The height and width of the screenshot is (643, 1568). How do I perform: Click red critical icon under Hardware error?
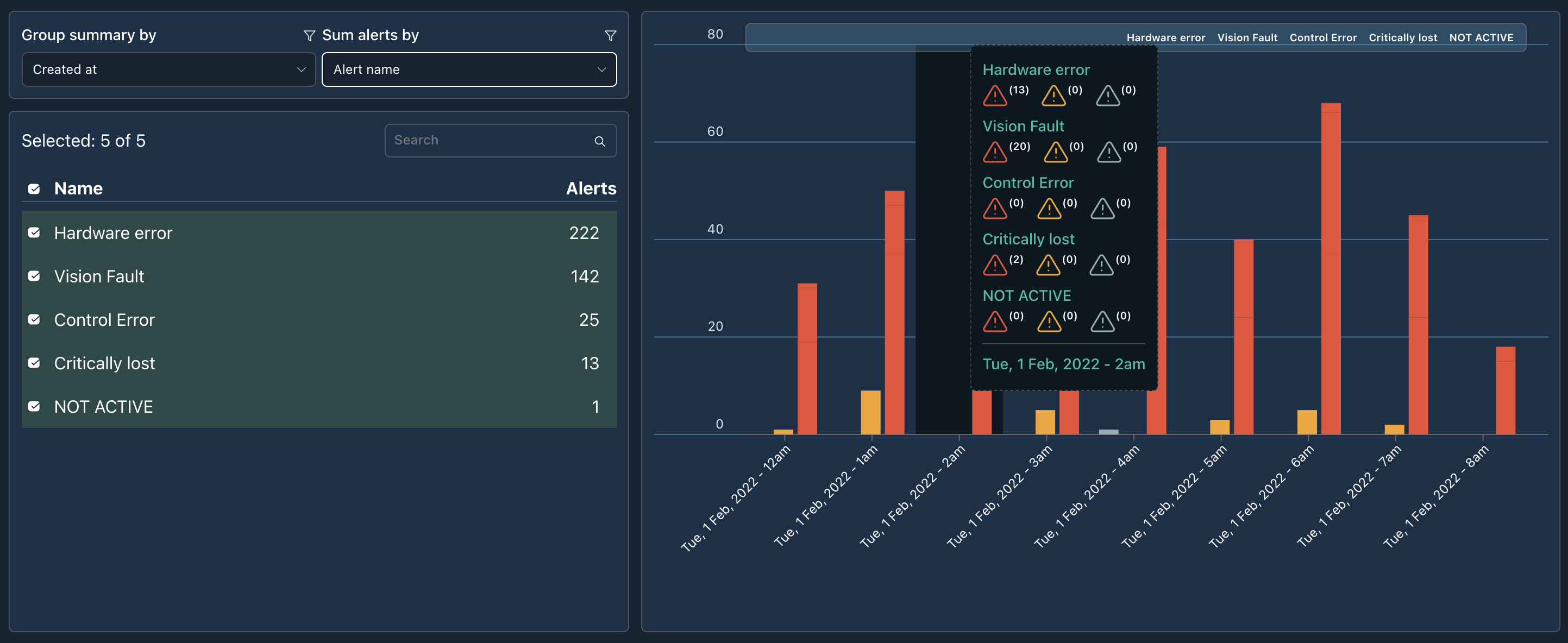(x=995, y=96)
